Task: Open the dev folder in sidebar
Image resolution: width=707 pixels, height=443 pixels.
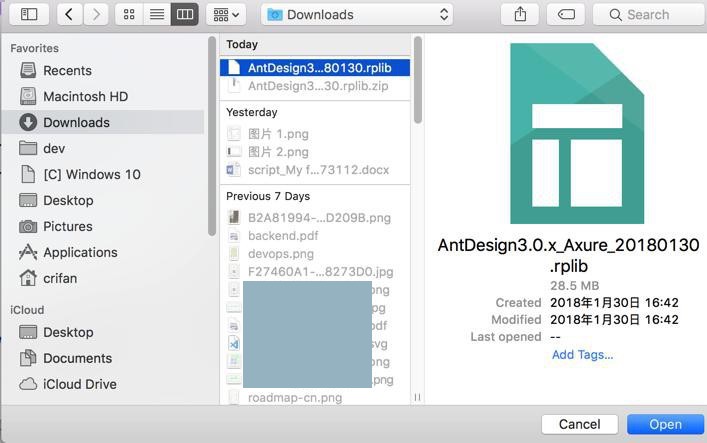Action: point(103,148)
